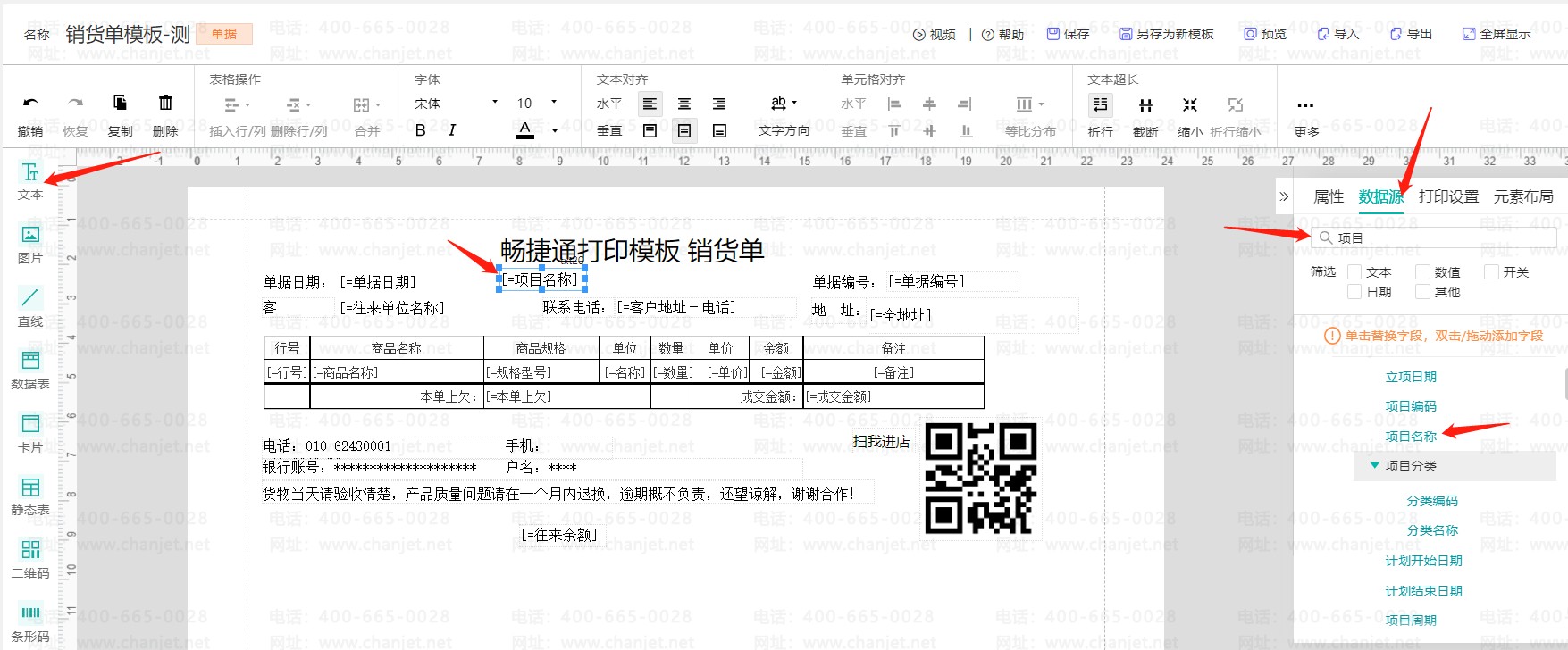Toggle bold formatting (B)
Image resolution: width=1568 pixels, height=650 pixels.
[x=421, y=130]
